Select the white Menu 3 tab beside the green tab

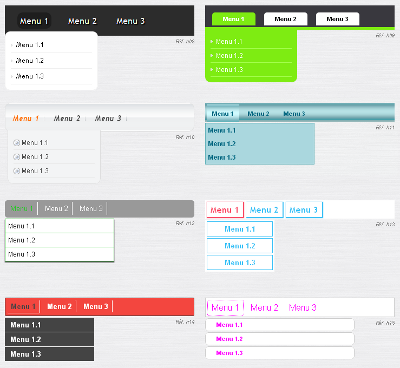pos(337,19)
